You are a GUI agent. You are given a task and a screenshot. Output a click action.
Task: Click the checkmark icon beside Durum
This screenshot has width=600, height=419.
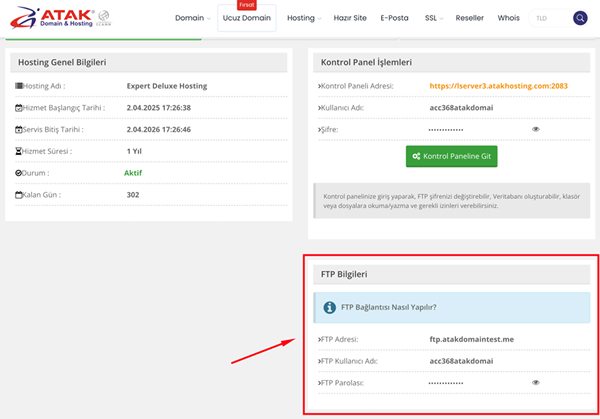(x=18, y=173)
